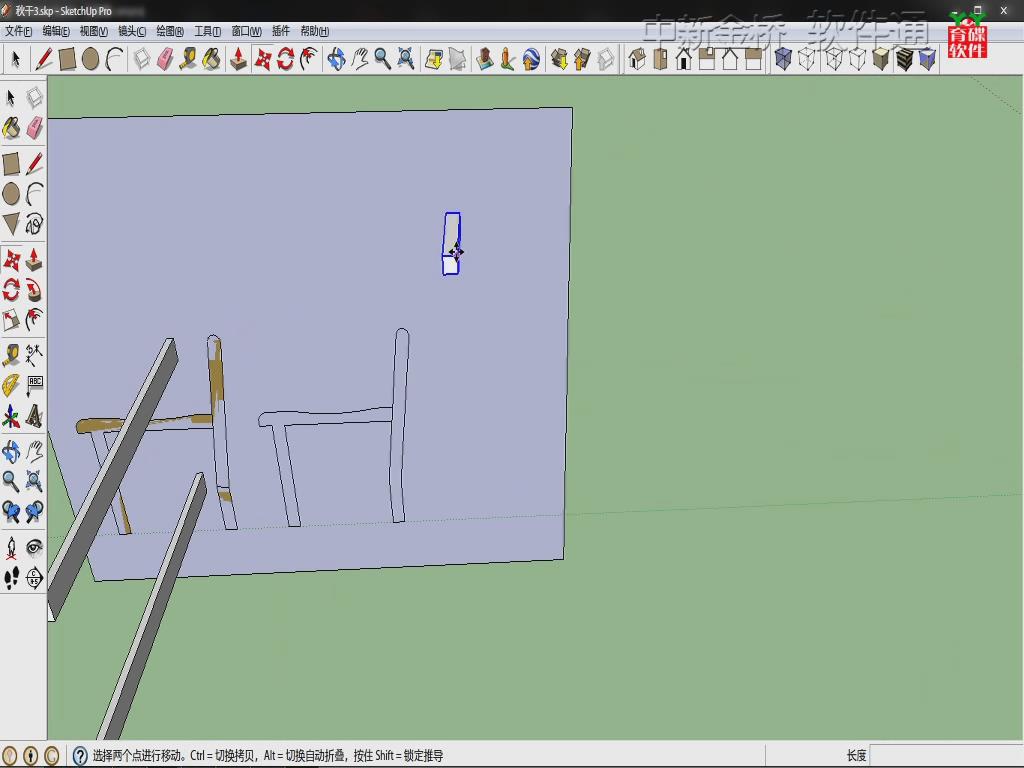Select Wireframe face style
The height and width of the screenshot is (768, 1024).
[x=834, y=59]
